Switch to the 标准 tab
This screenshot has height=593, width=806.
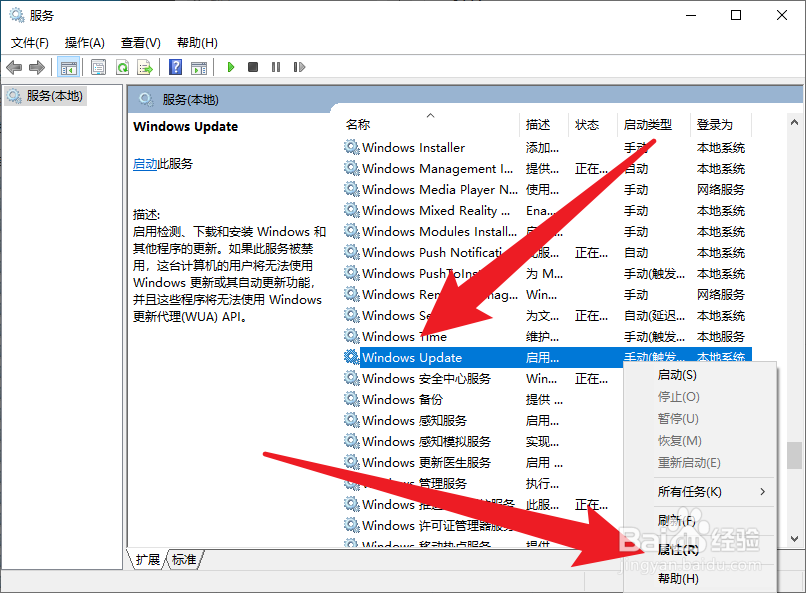point(184,559)
